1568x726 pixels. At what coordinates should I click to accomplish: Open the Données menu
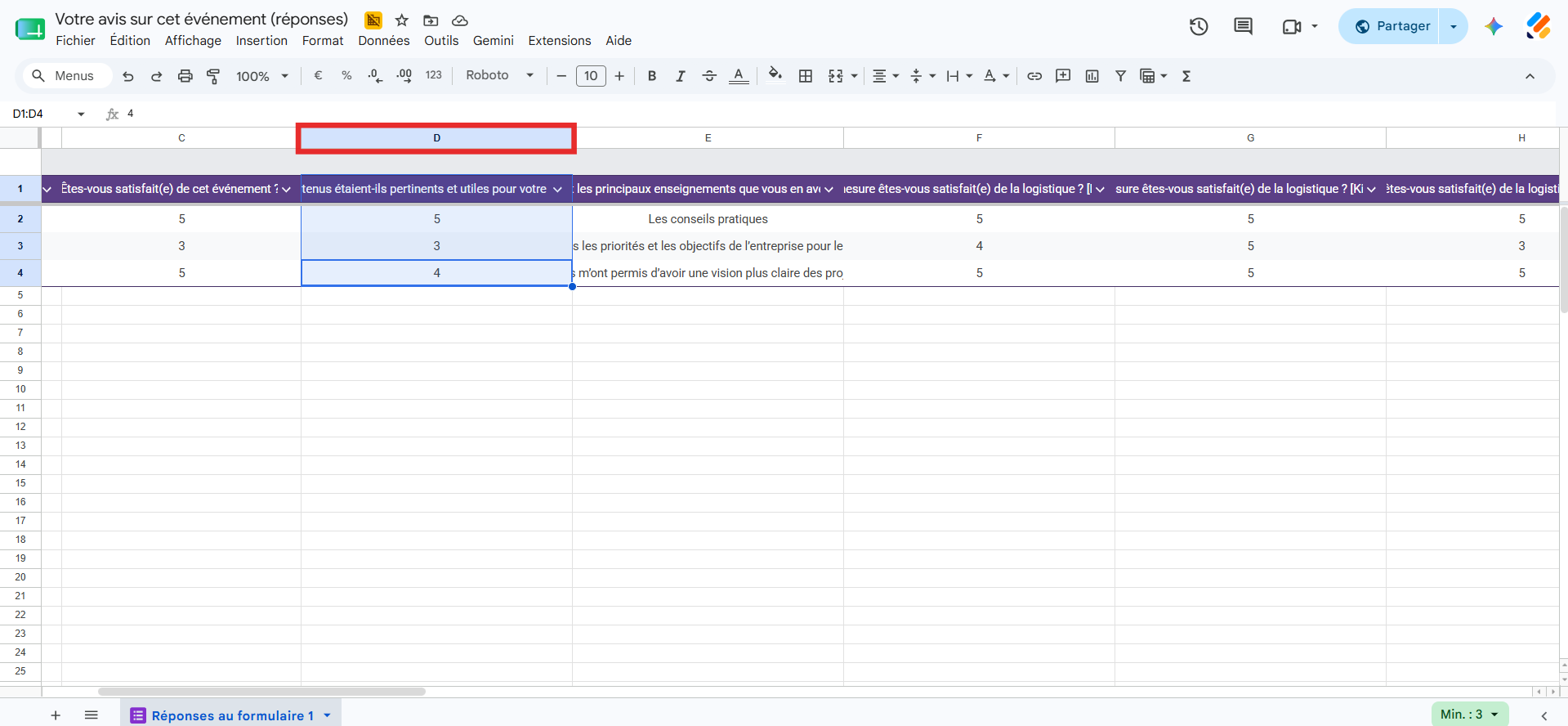click(x=384, y=41)
